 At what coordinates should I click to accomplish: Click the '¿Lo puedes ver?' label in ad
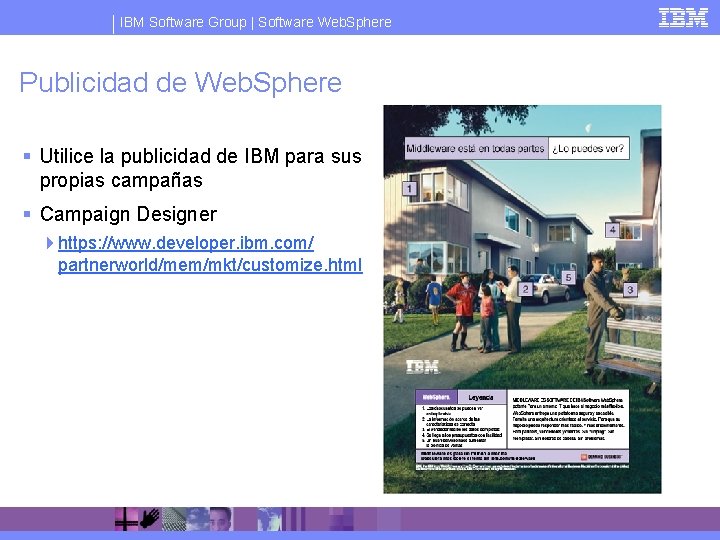[x=588, y=148]
